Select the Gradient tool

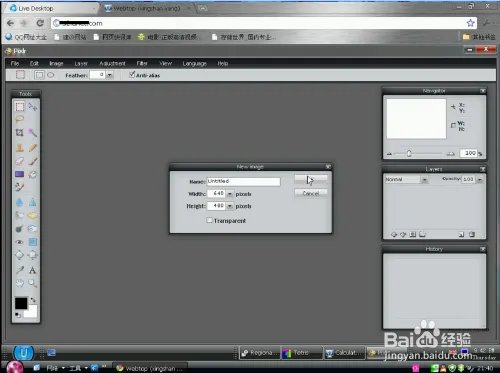click(20, 174)
